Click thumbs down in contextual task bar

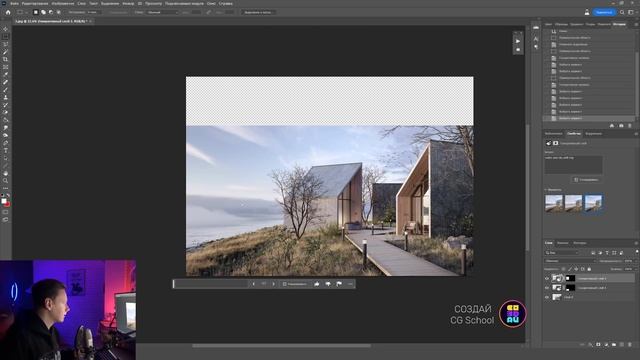328,284
